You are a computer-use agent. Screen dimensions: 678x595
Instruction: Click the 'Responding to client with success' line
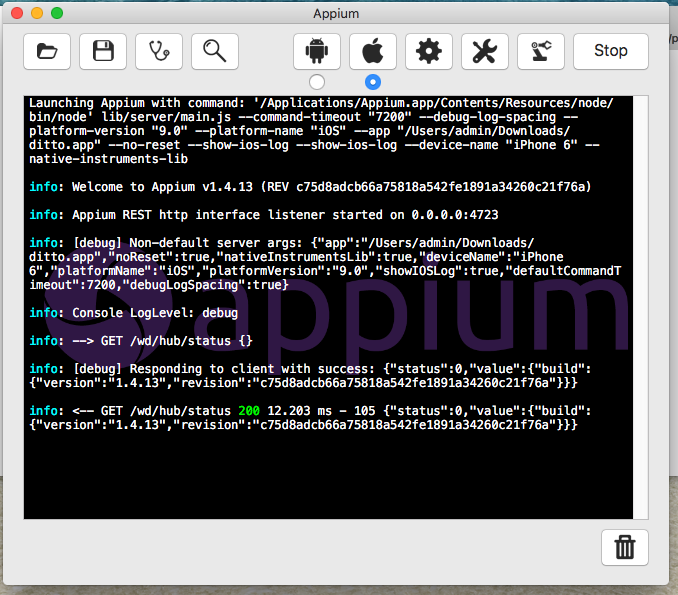[310, 375]
